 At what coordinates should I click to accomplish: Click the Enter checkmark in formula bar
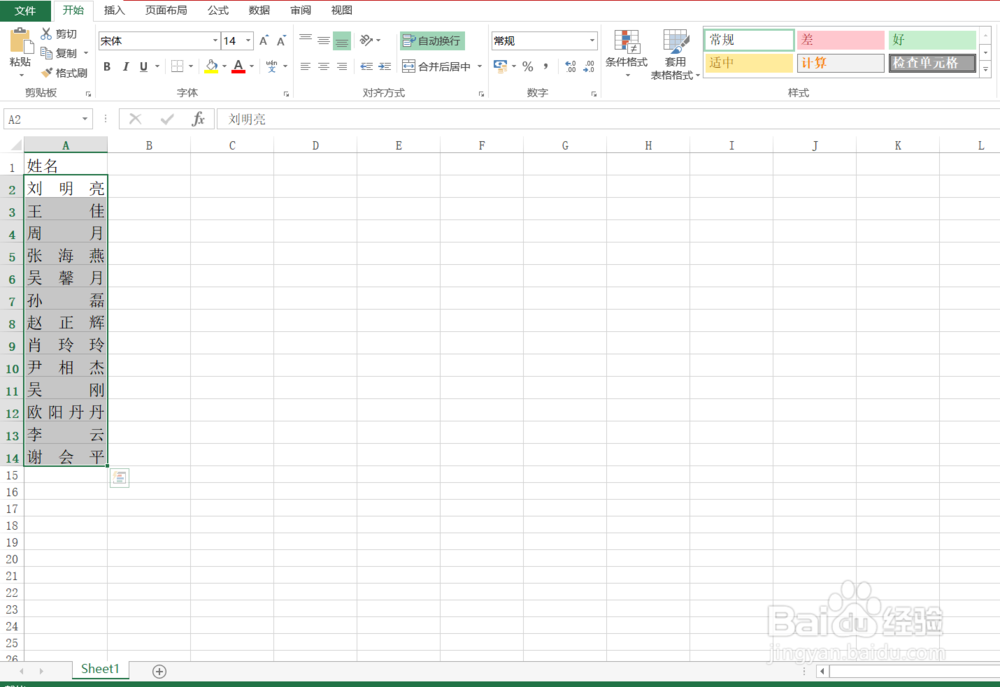(167, 119)
